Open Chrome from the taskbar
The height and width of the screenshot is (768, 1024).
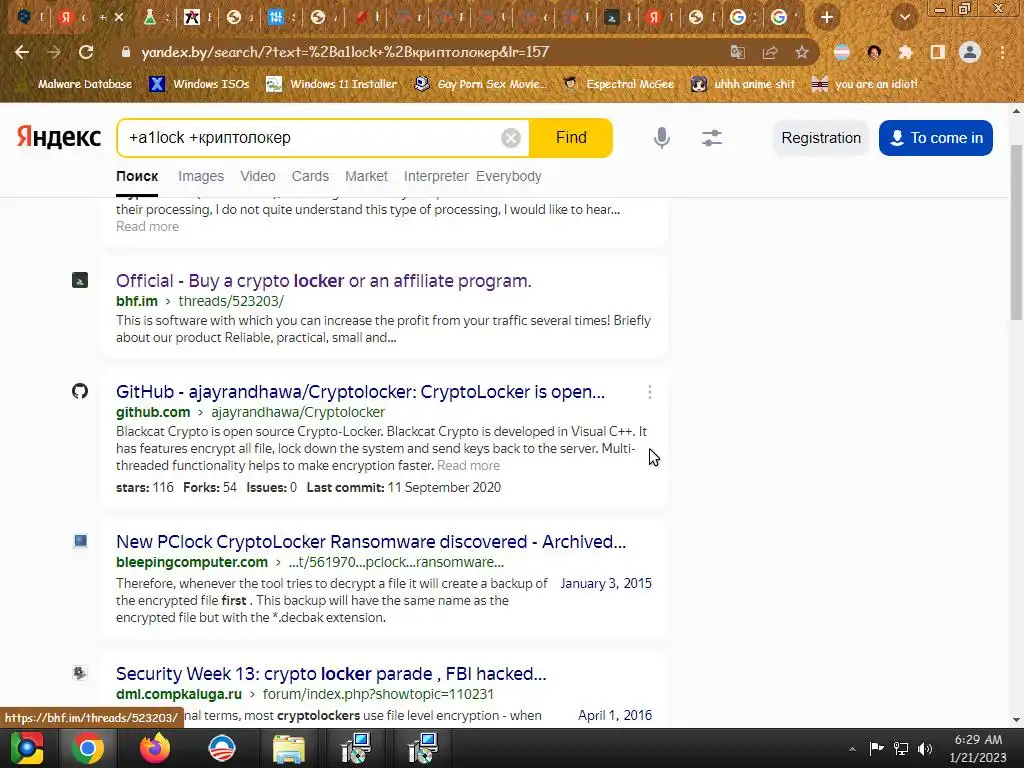(88, 748)
